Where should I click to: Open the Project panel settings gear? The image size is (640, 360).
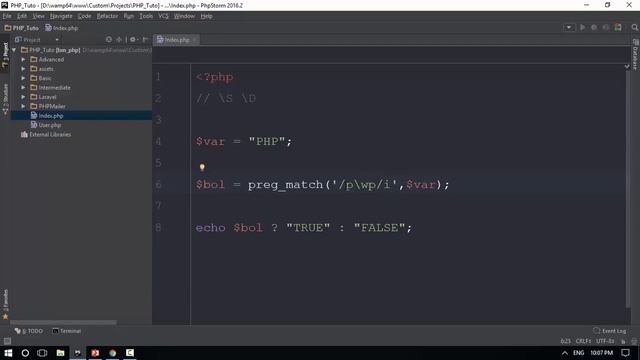133,40
